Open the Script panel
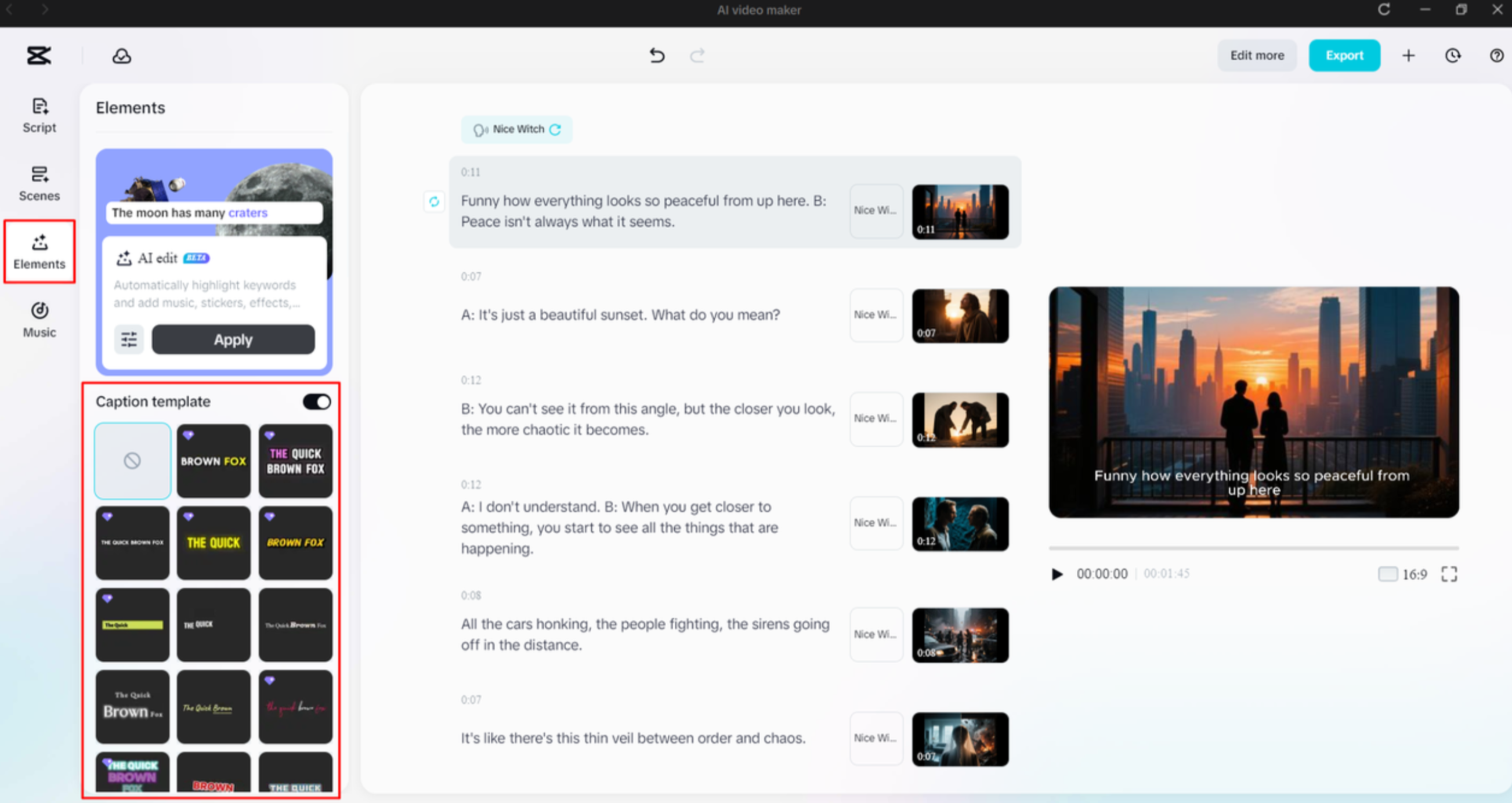1512x803 pixels. (x=39, y=115)
